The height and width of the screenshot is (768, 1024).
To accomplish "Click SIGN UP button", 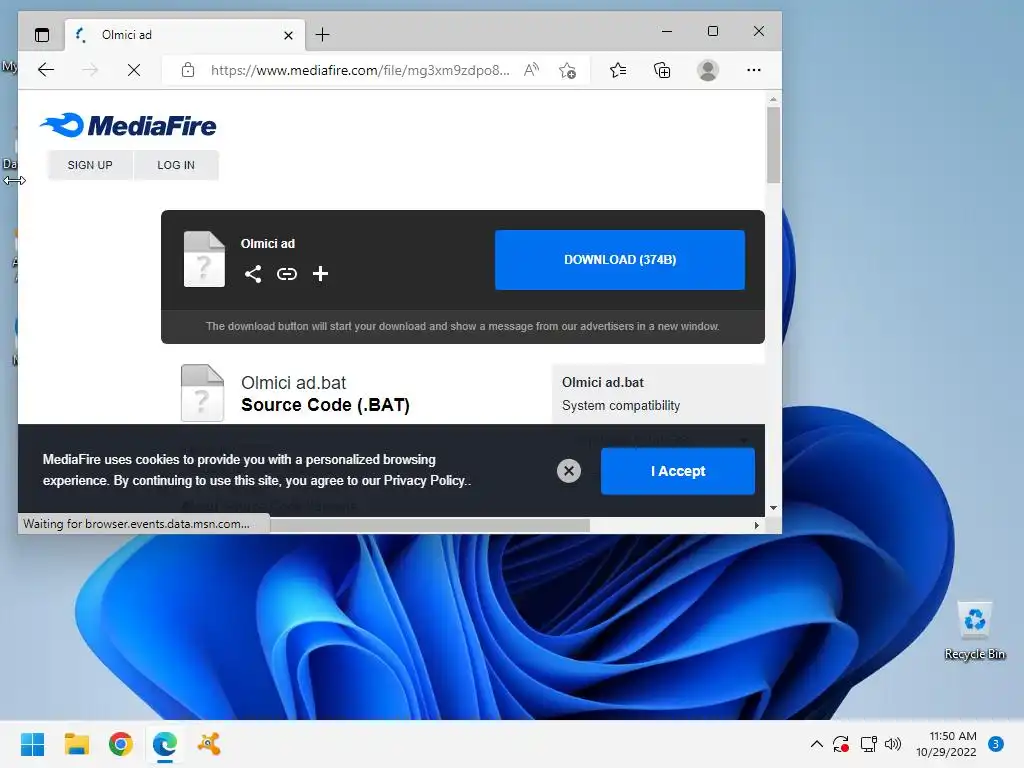I will [90, 165].
